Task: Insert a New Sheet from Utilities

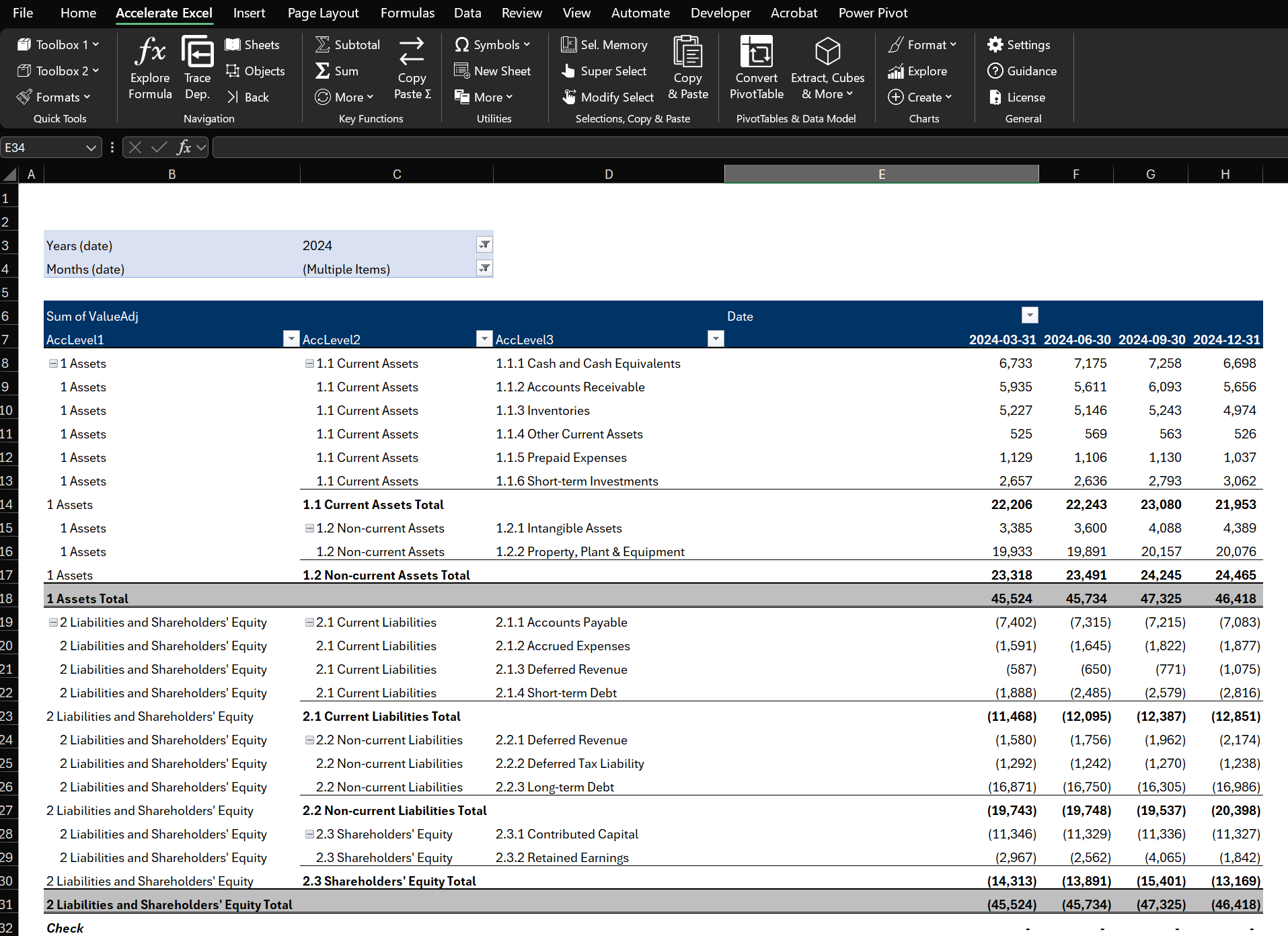Action: [494, 71]
